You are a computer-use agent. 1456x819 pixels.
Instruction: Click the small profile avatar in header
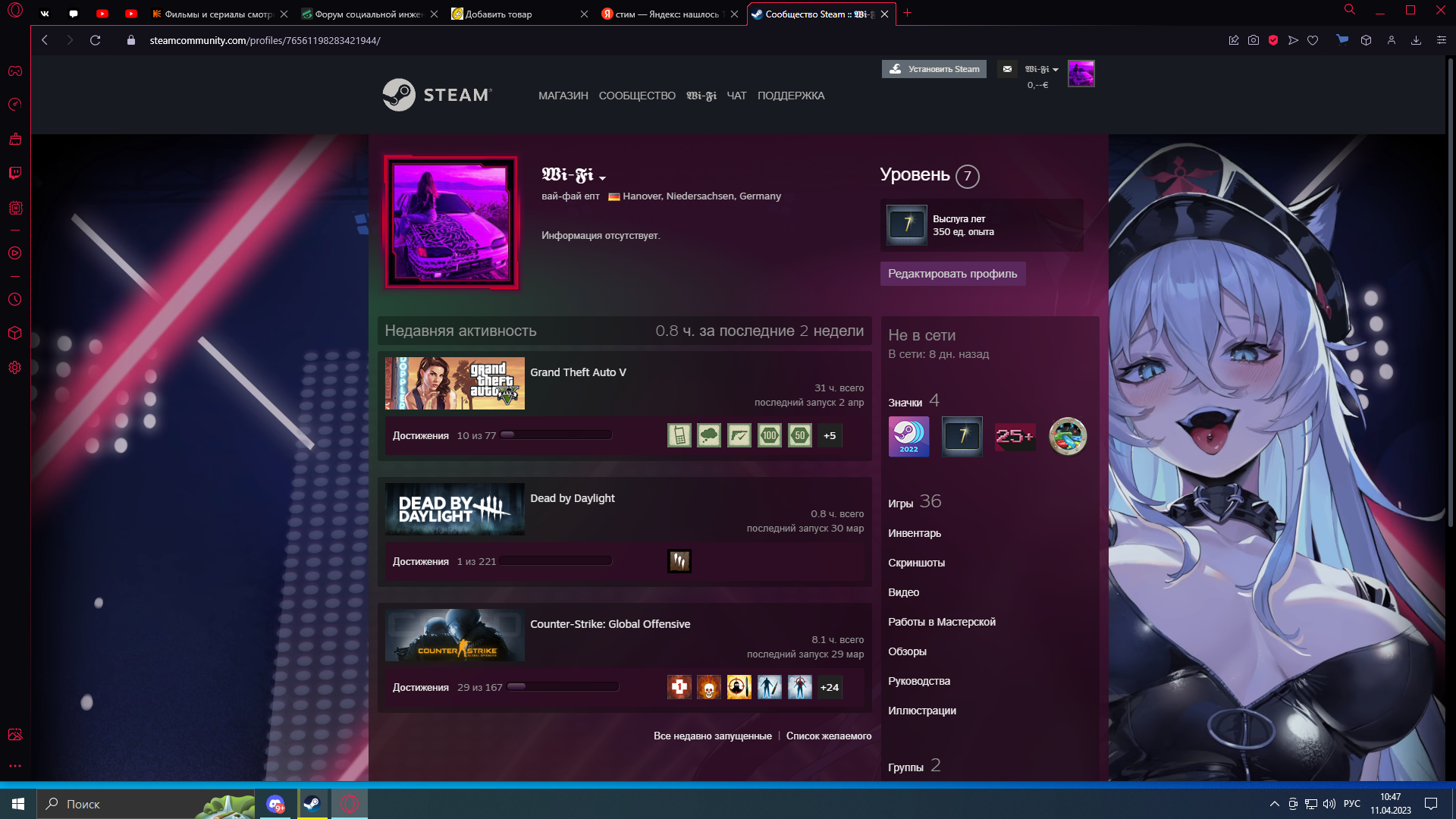pyautogui.click(x=1081, y=74)
